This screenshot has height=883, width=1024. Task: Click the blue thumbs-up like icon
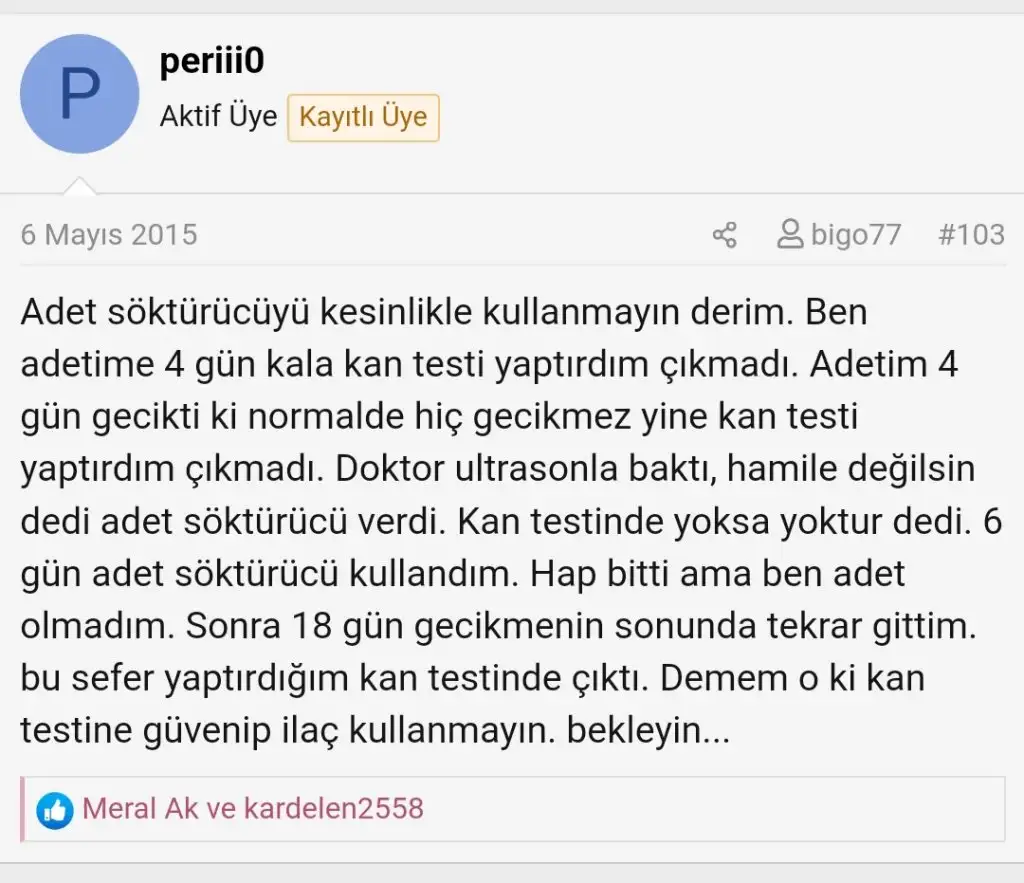point(55,810)
